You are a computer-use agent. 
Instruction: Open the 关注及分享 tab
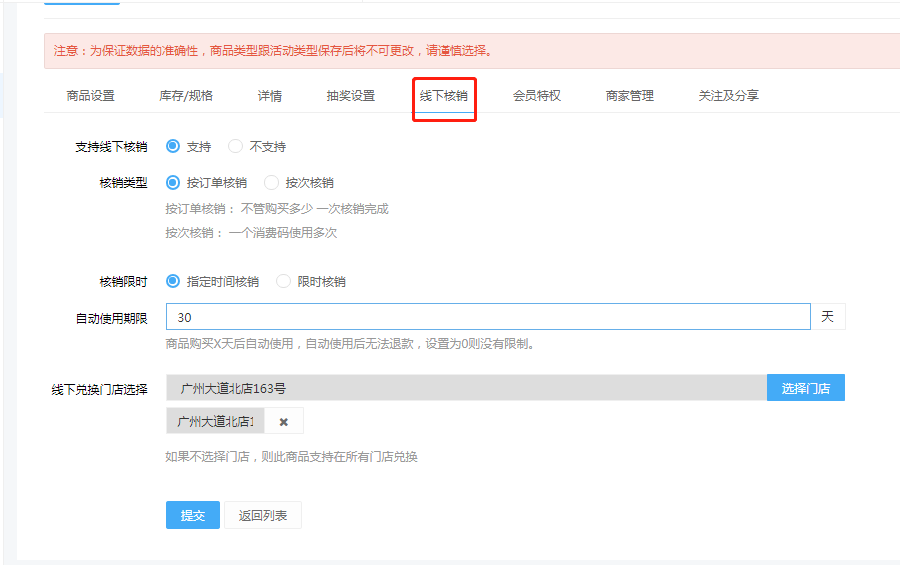coord(728,96)
